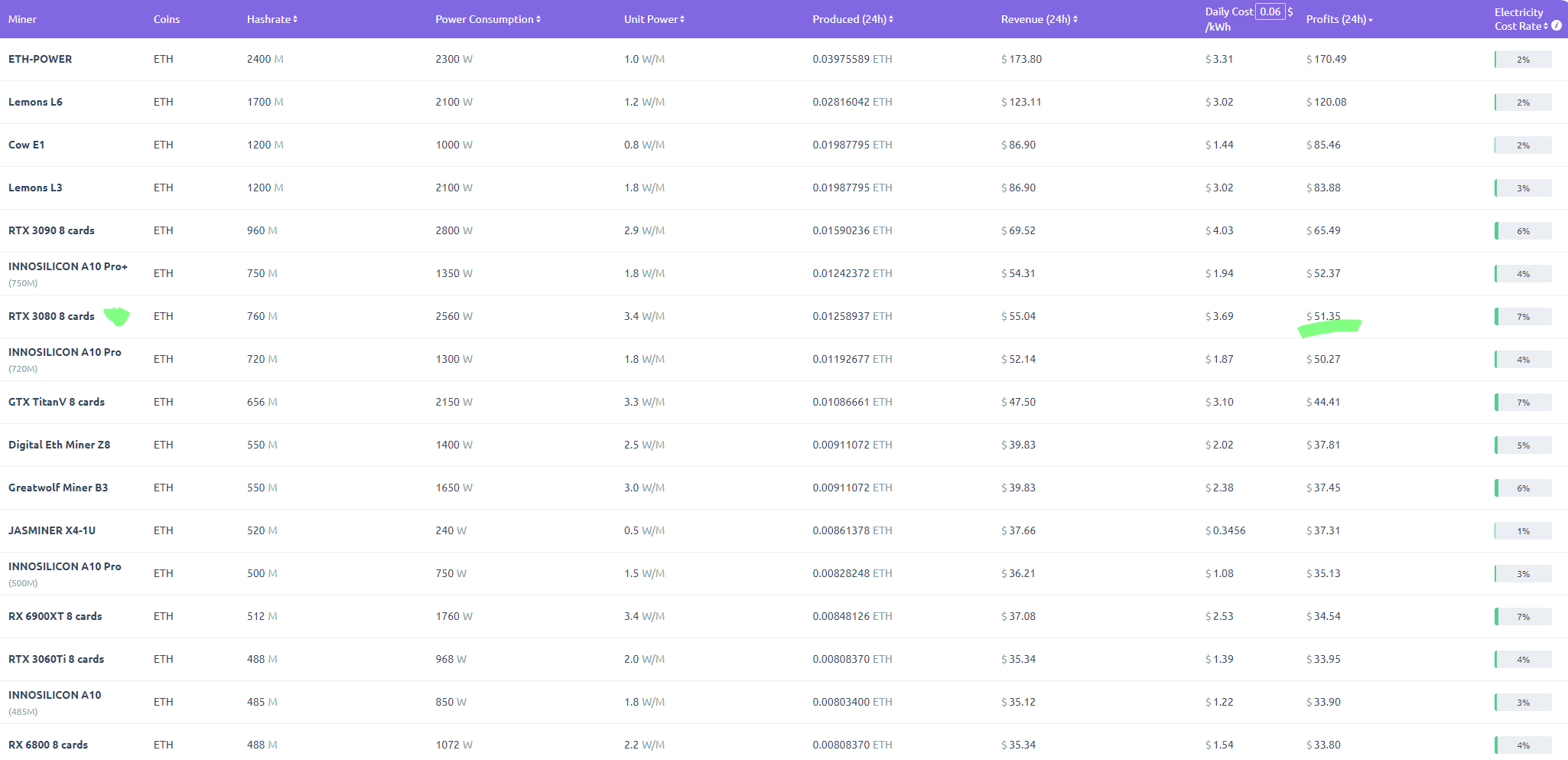Click the Power Consumption sort arrows
The width and height of the screenshot is (1568, 760).
point(538,19)
